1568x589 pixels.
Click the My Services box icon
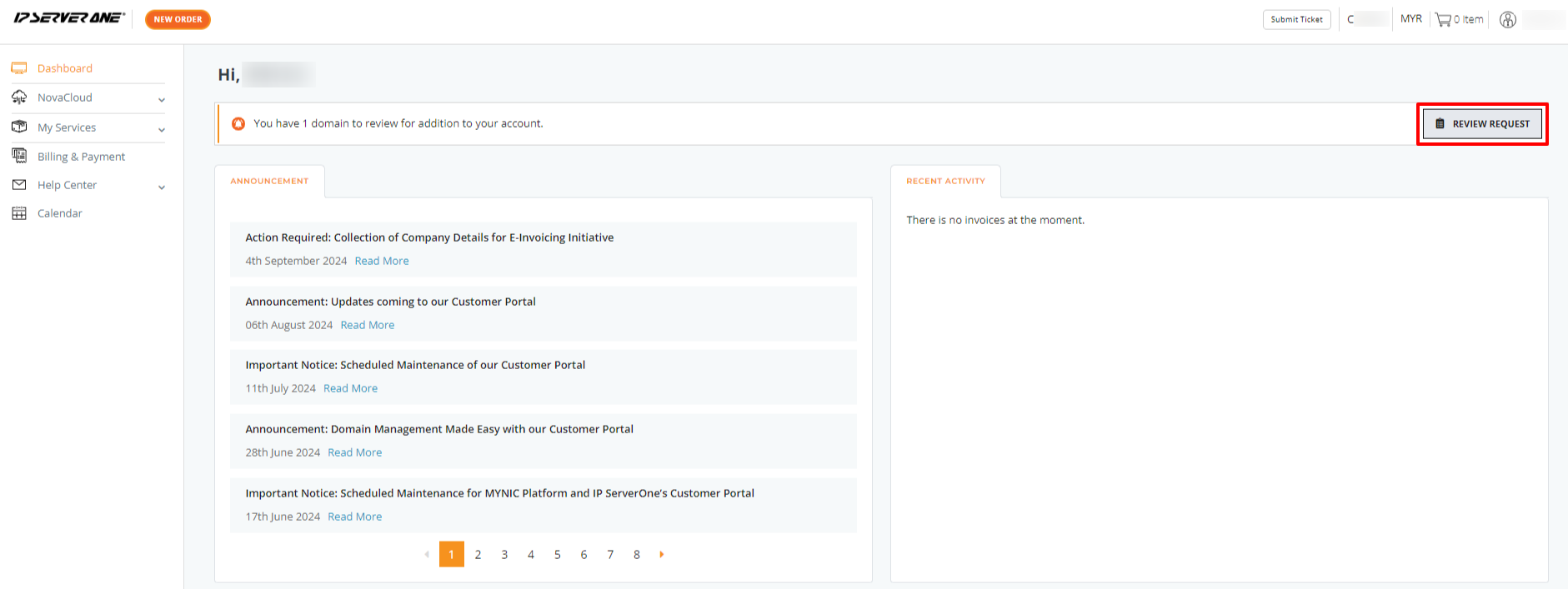tap(19, 127)
